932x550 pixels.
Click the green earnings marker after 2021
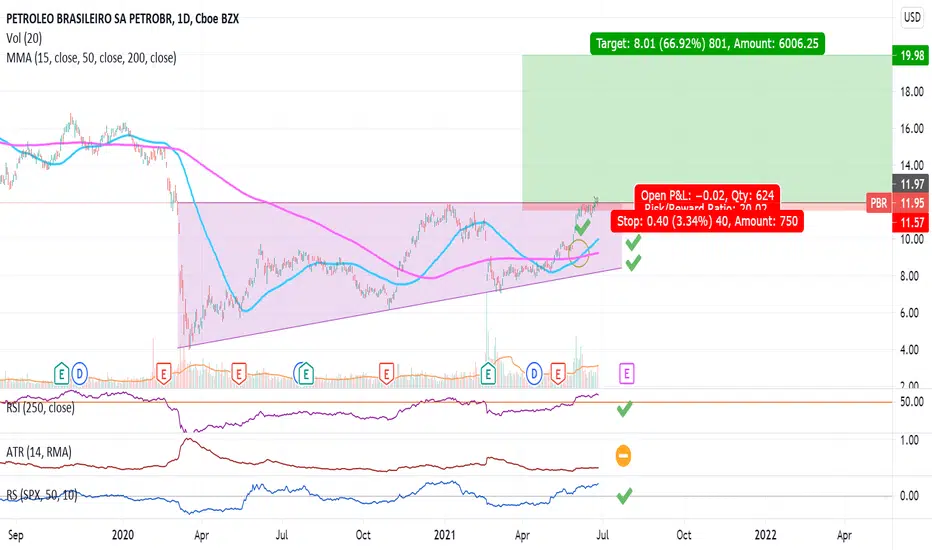click(488, 373)
